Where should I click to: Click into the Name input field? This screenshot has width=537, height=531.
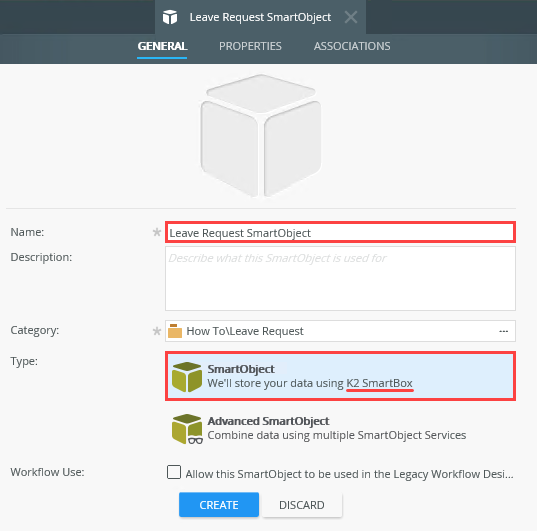coord(340,233)
